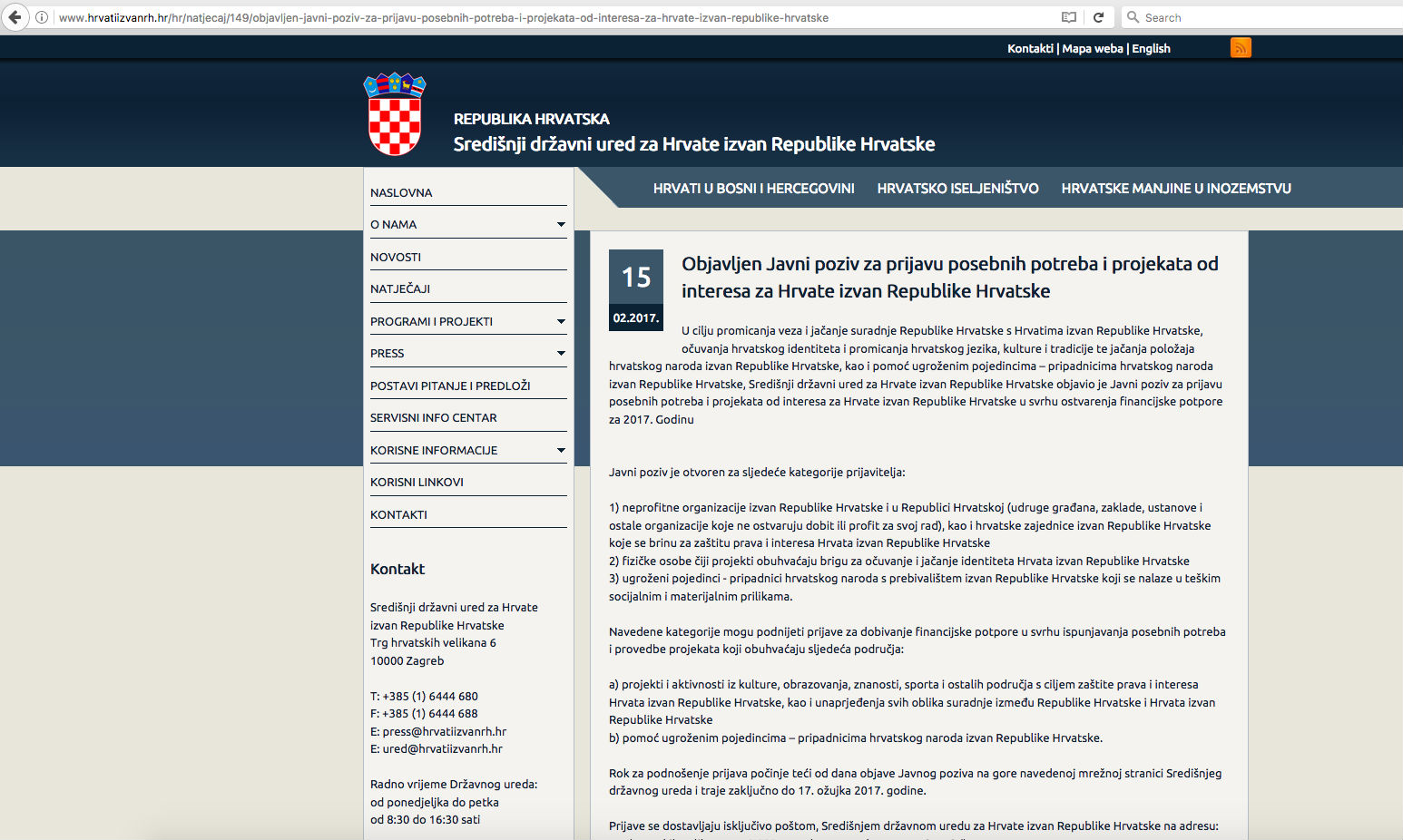Go to NATJEČAJI in the sidebar
This screenshot has height=840, width=1403.
click(x=400, y=289)
